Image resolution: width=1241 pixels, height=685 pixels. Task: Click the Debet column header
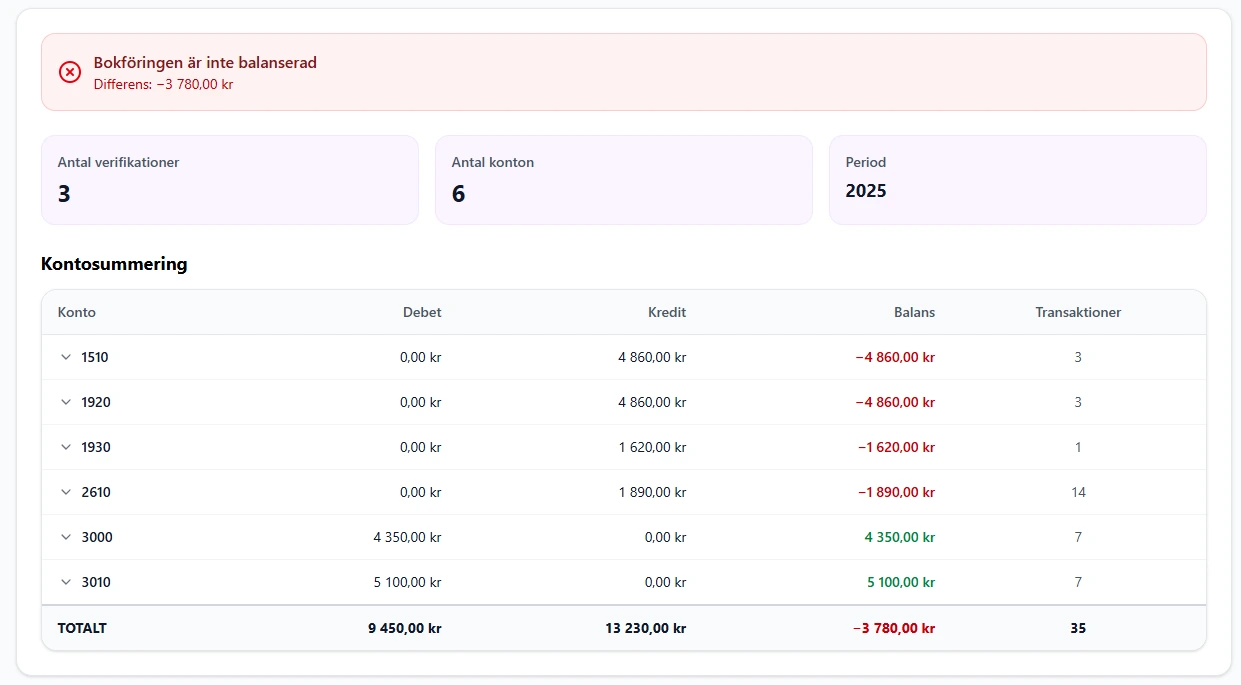421,312
